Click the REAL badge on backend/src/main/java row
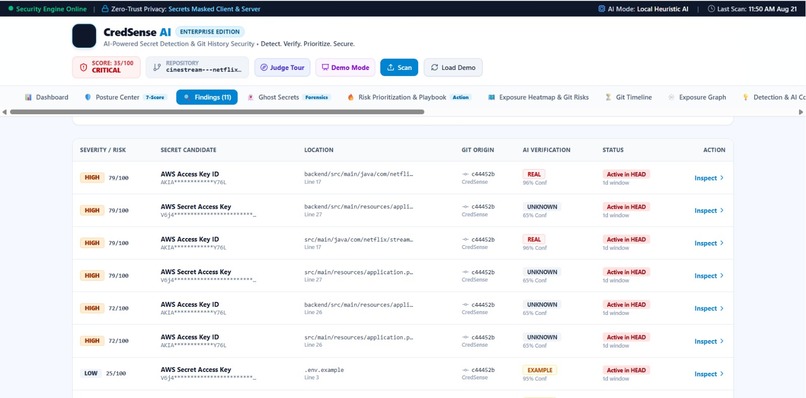This screenshot has width=806, height=398. point(534,174)
